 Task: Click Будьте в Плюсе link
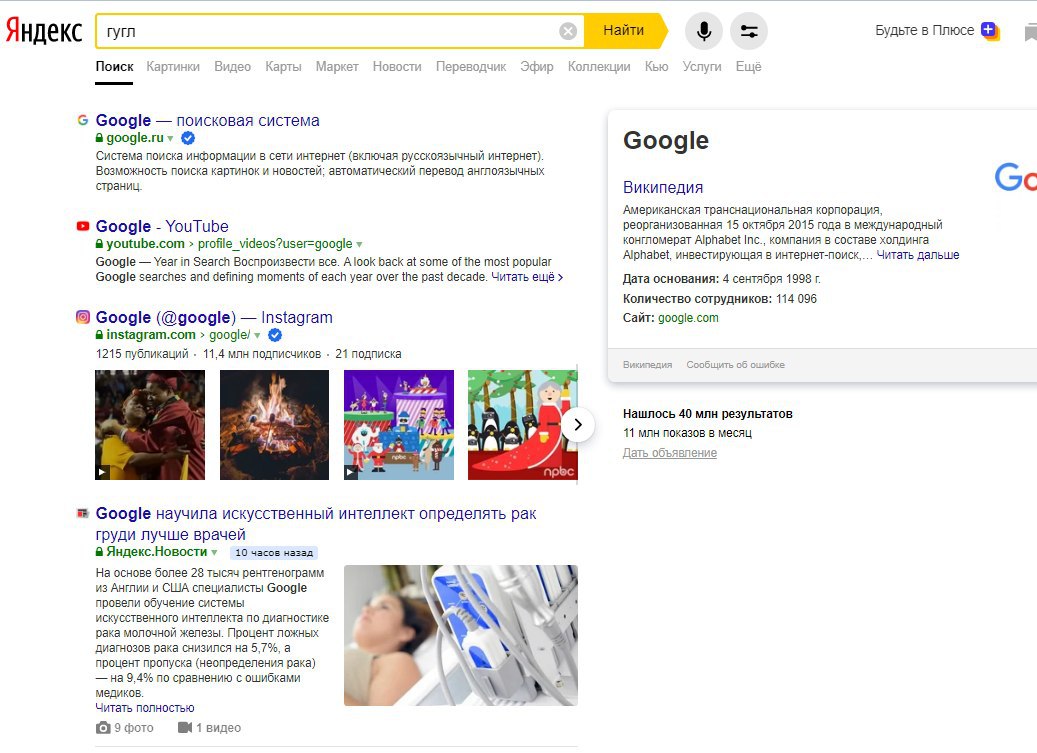[924, 30]
